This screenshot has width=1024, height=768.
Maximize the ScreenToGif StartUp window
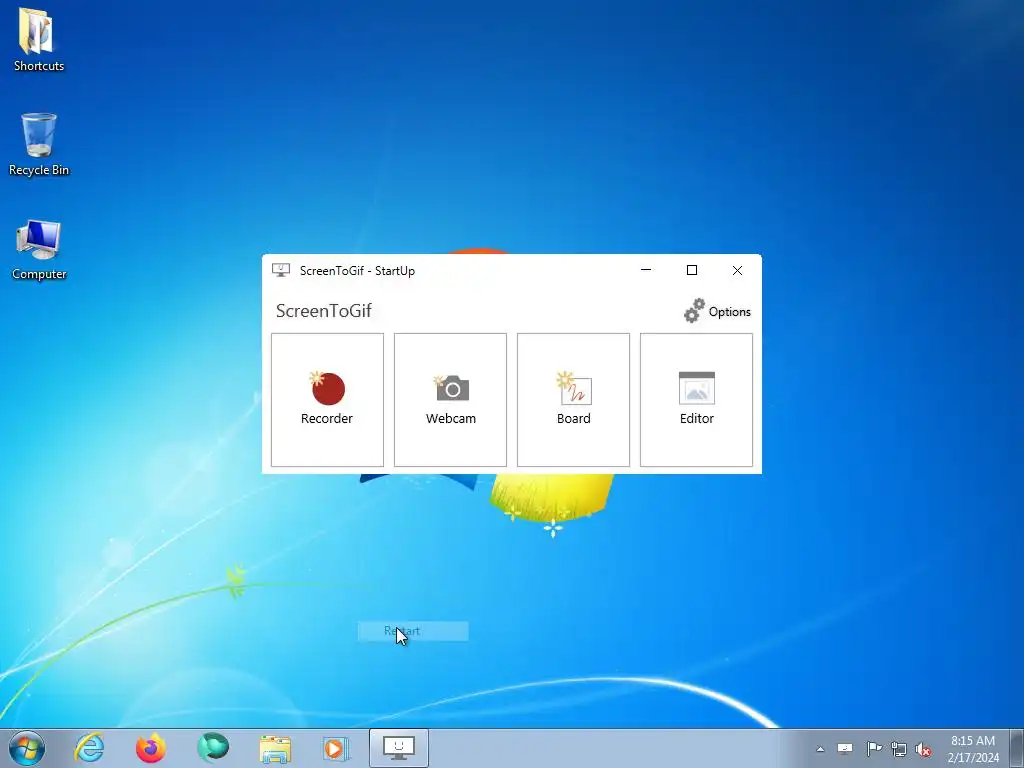click(x=692, y=270)
